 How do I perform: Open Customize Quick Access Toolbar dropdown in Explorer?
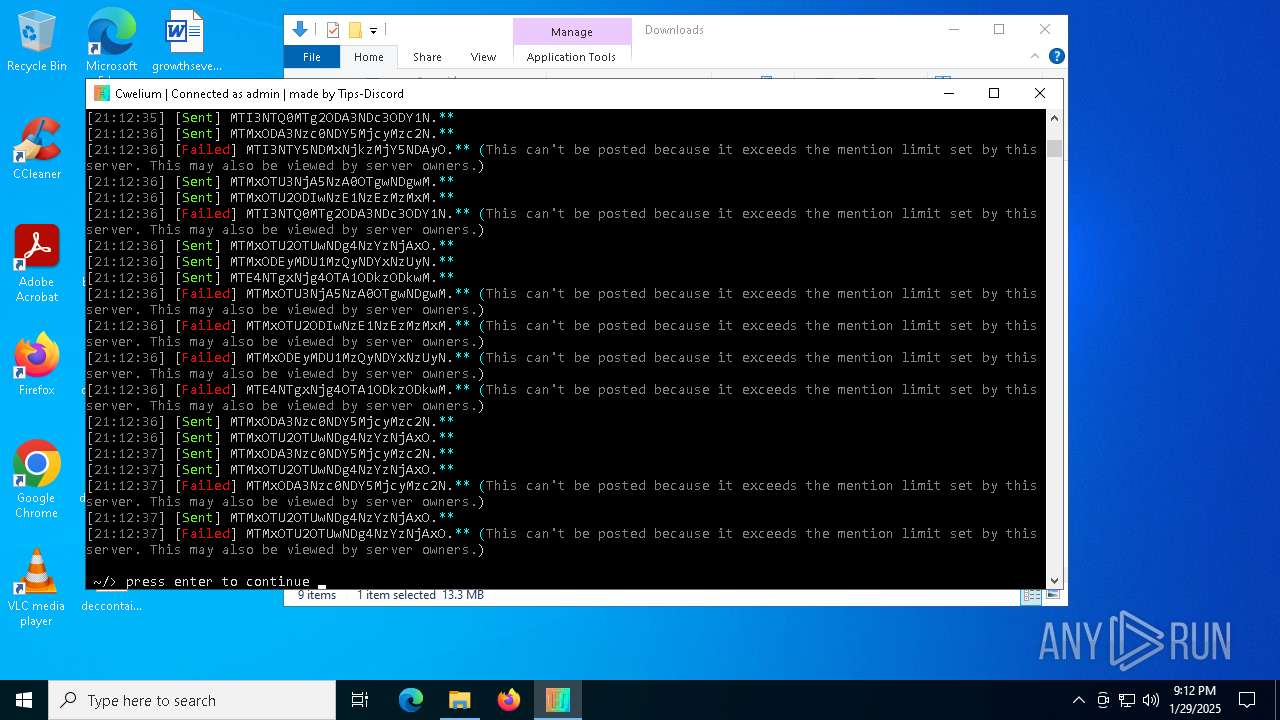[x=373, y=31]
